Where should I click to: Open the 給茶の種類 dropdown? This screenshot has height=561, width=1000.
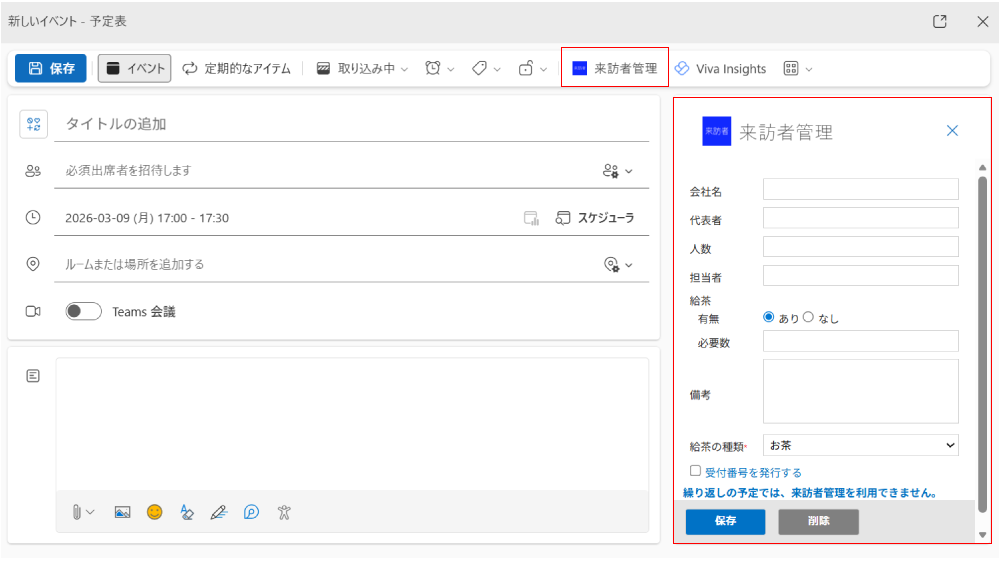point(860,445)
